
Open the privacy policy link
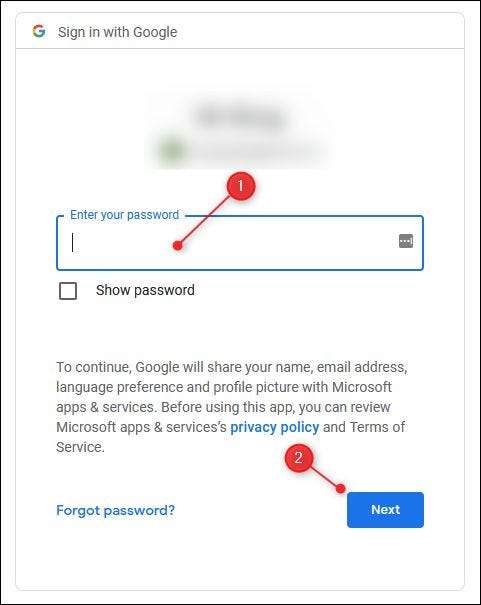pos(275,427)
